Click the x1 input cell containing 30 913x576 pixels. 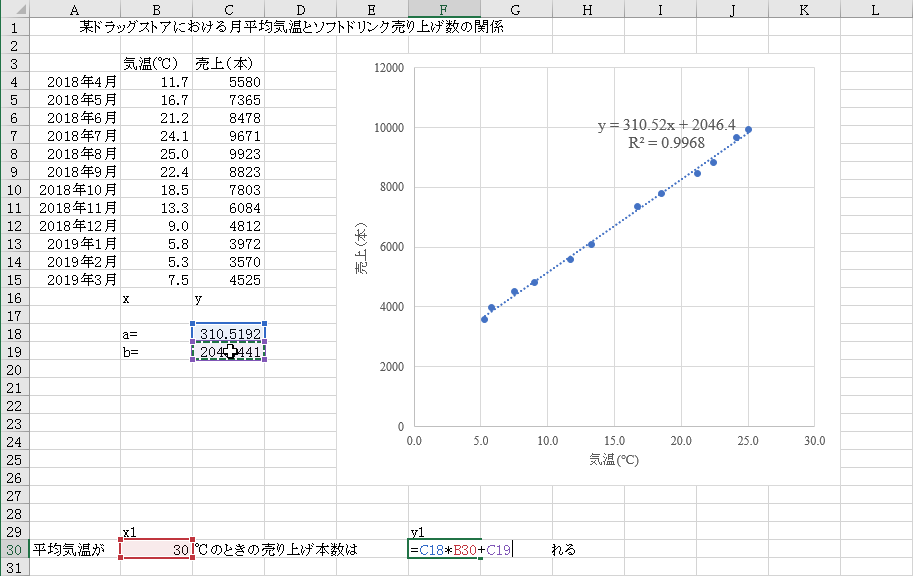(x=156, y=550)
